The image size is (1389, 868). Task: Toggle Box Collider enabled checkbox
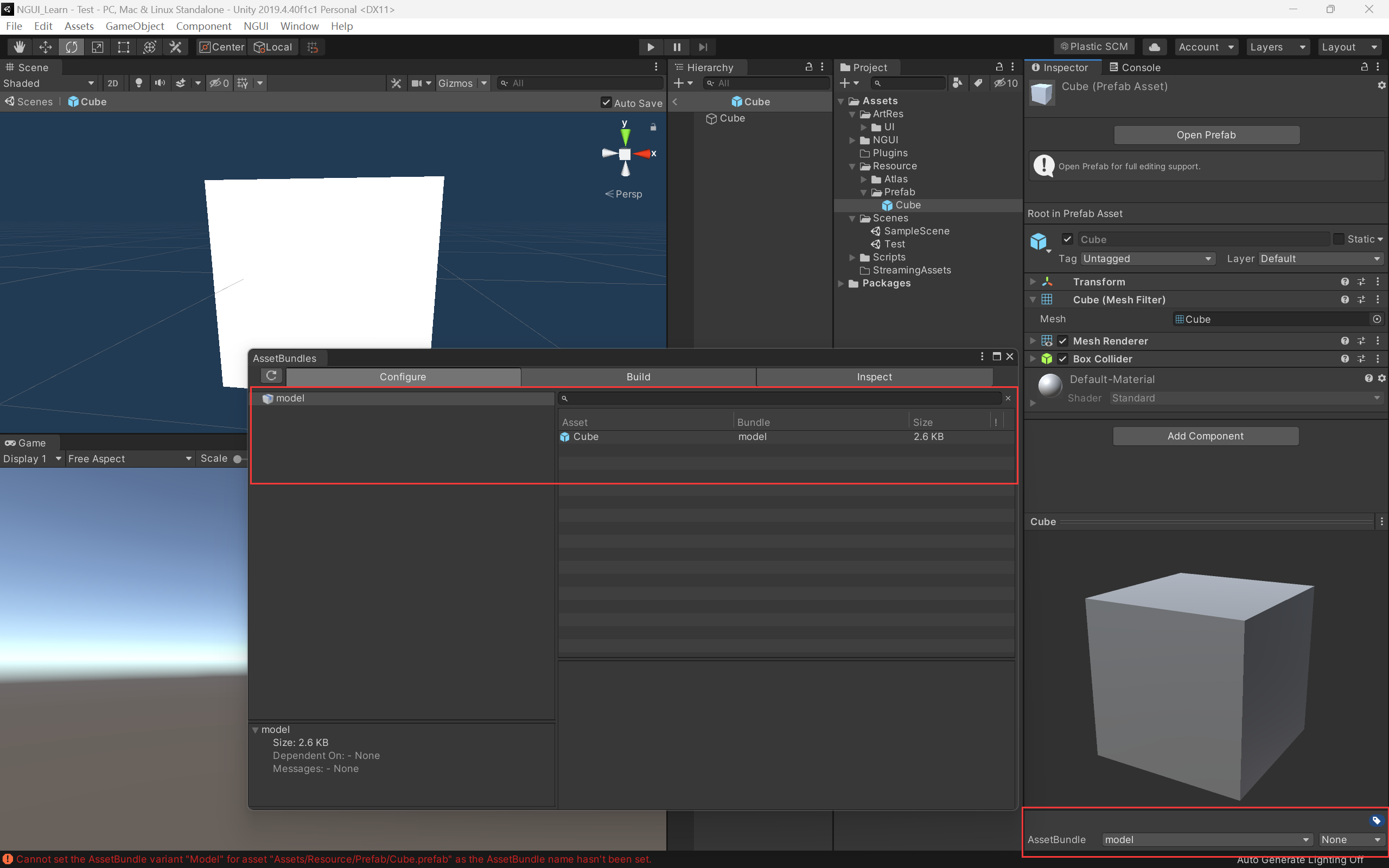coord(1062,358)
